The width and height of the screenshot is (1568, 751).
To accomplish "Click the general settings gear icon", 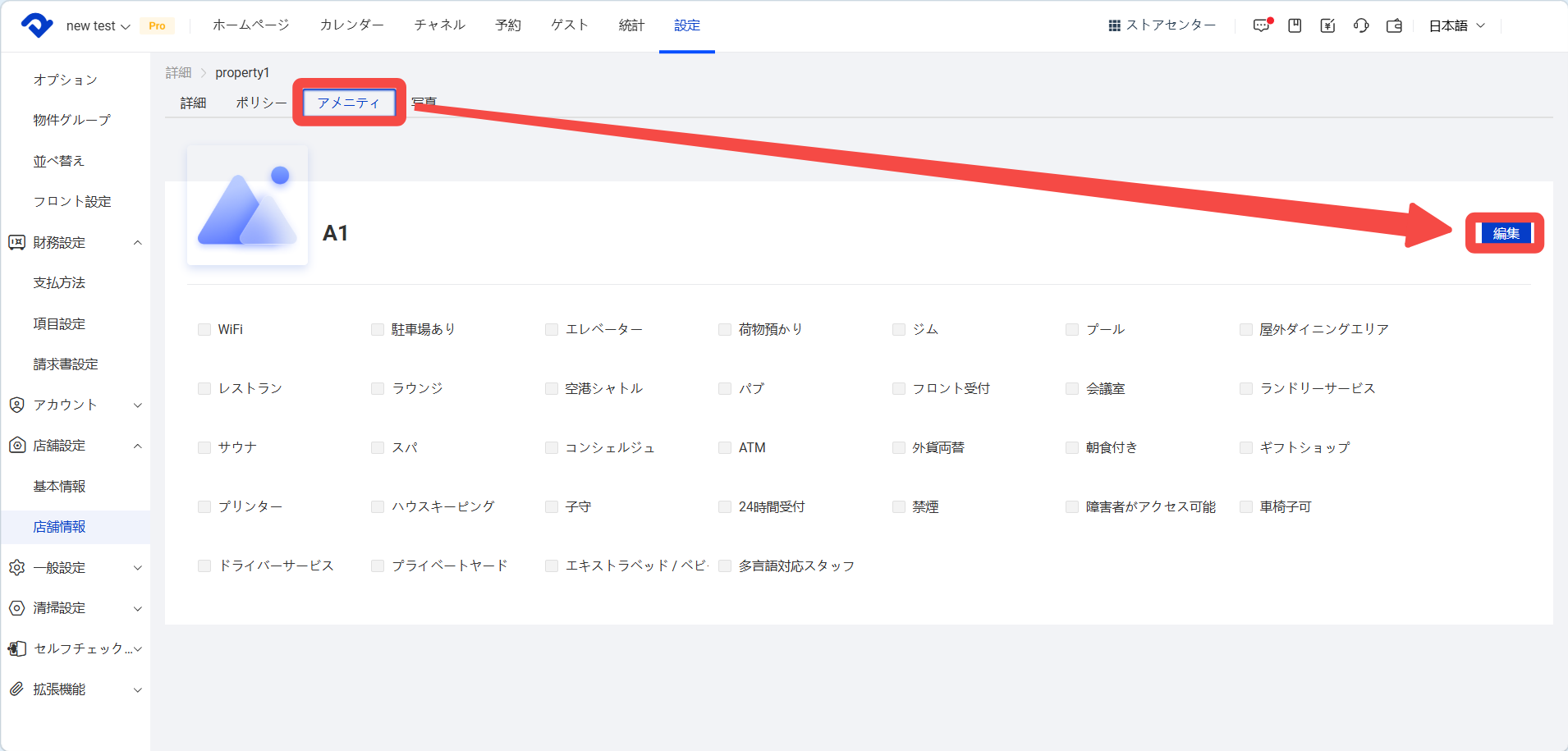I will click(16, 567).
